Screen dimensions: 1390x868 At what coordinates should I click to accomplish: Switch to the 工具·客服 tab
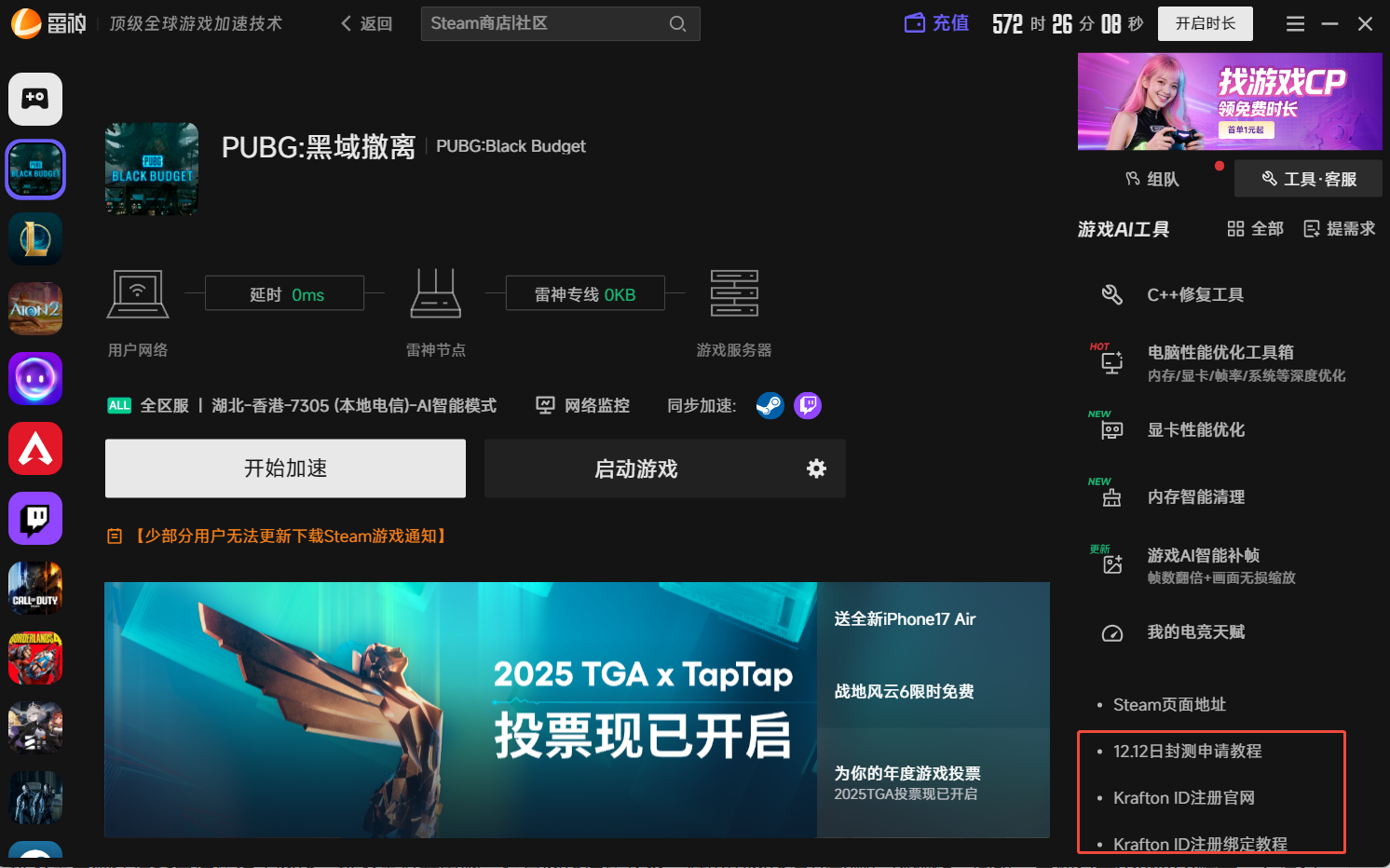point(1309,179)
